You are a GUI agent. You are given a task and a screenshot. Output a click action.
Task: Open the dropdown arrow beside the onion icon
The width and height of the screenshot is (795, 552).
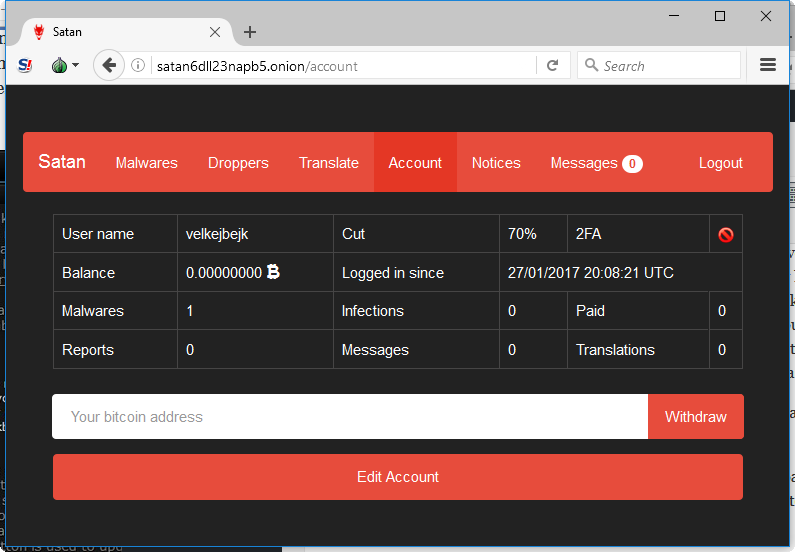tap(76, 65)
